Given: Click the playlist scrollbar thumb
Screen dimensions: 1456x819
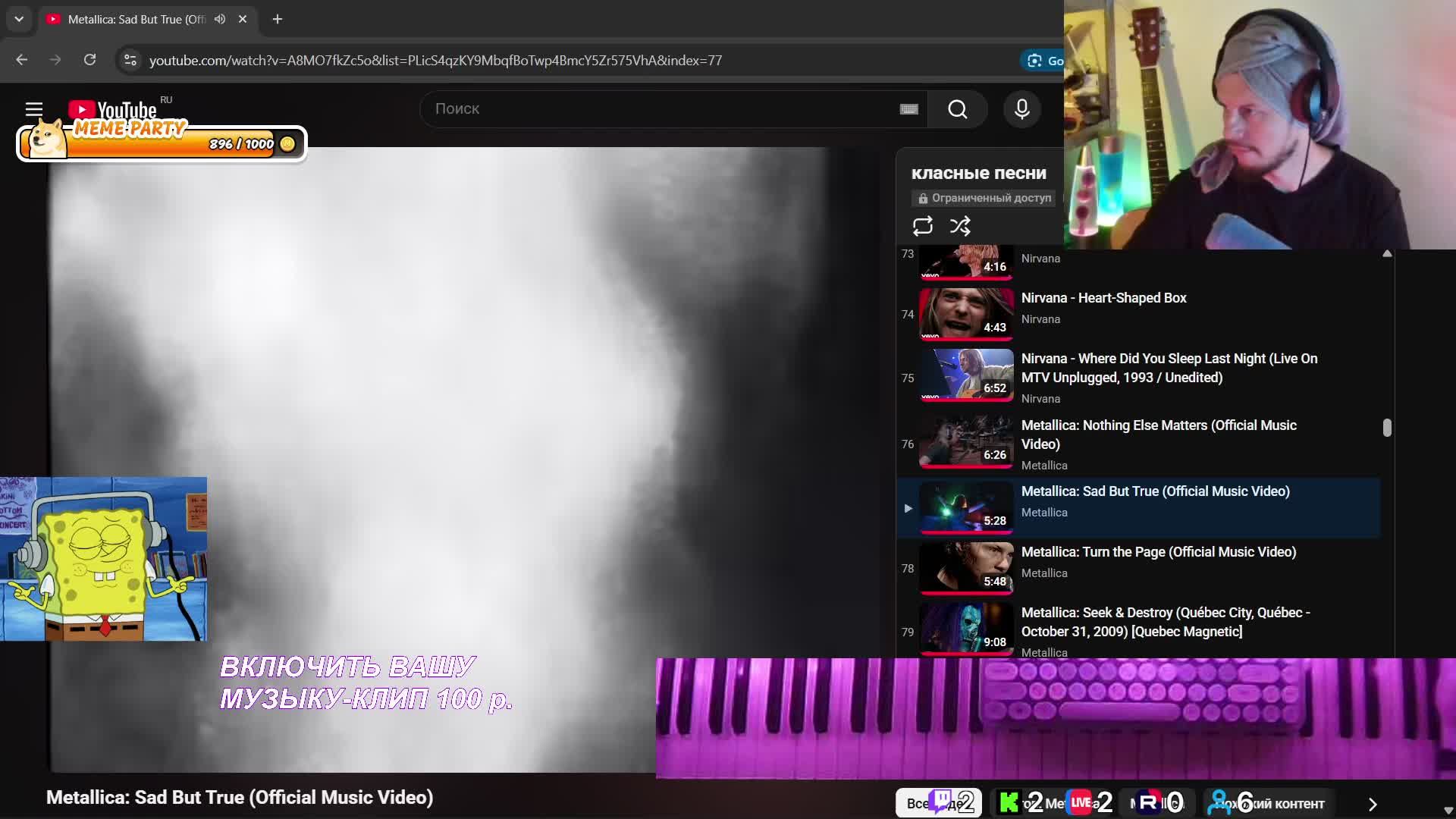Looking at the screenshot, I should click(1387, 428).
